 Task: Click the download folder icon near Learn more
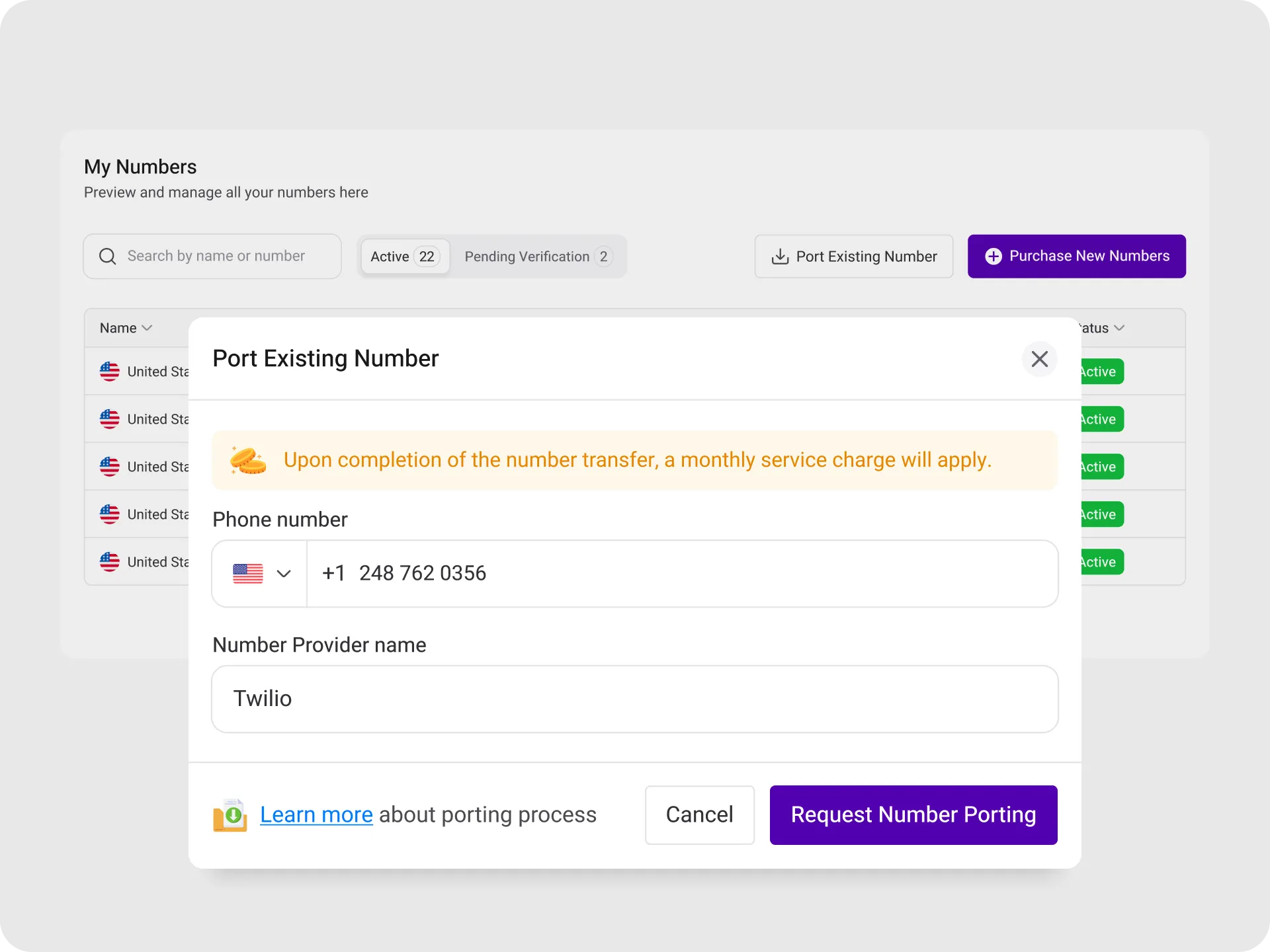(x=230, y=815)
